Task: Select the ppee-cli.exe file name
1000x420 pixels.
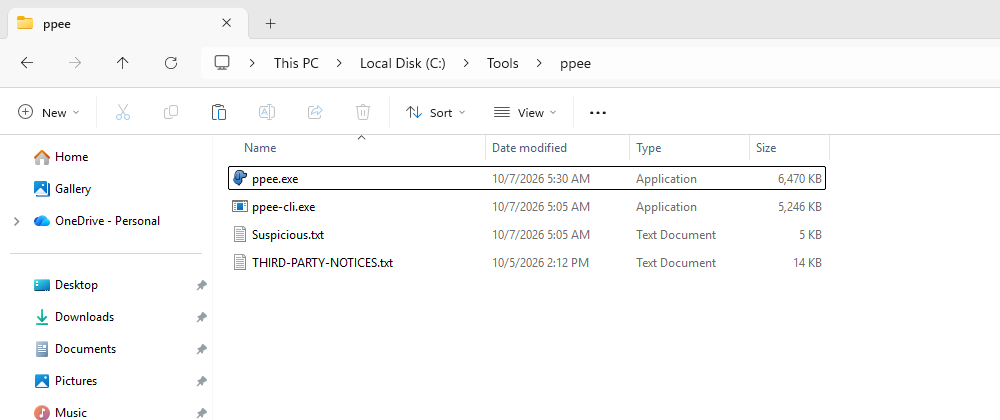Action: click(x=283, y=207)
